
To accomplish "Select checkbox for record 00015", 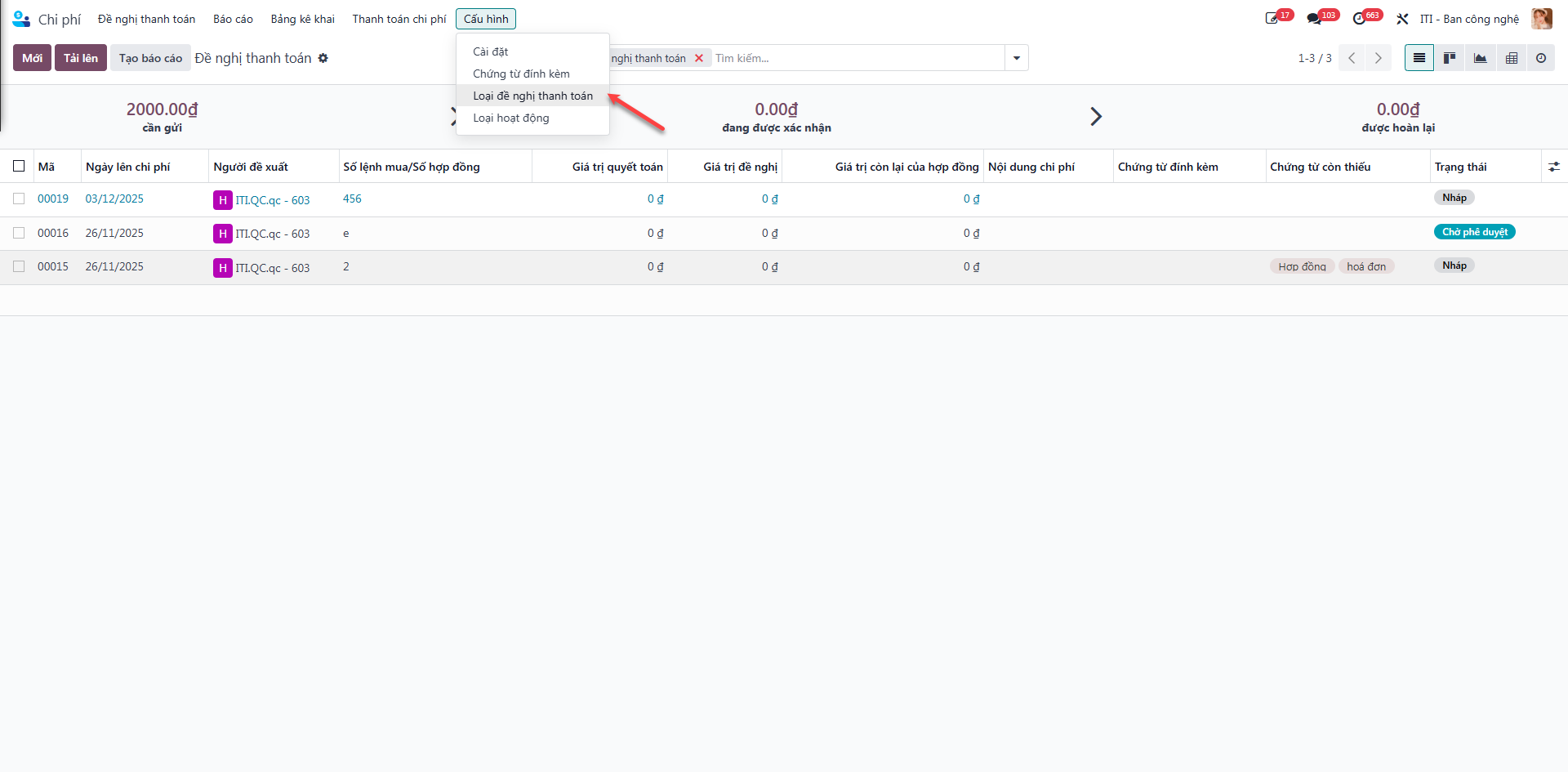I will [19, 266].
